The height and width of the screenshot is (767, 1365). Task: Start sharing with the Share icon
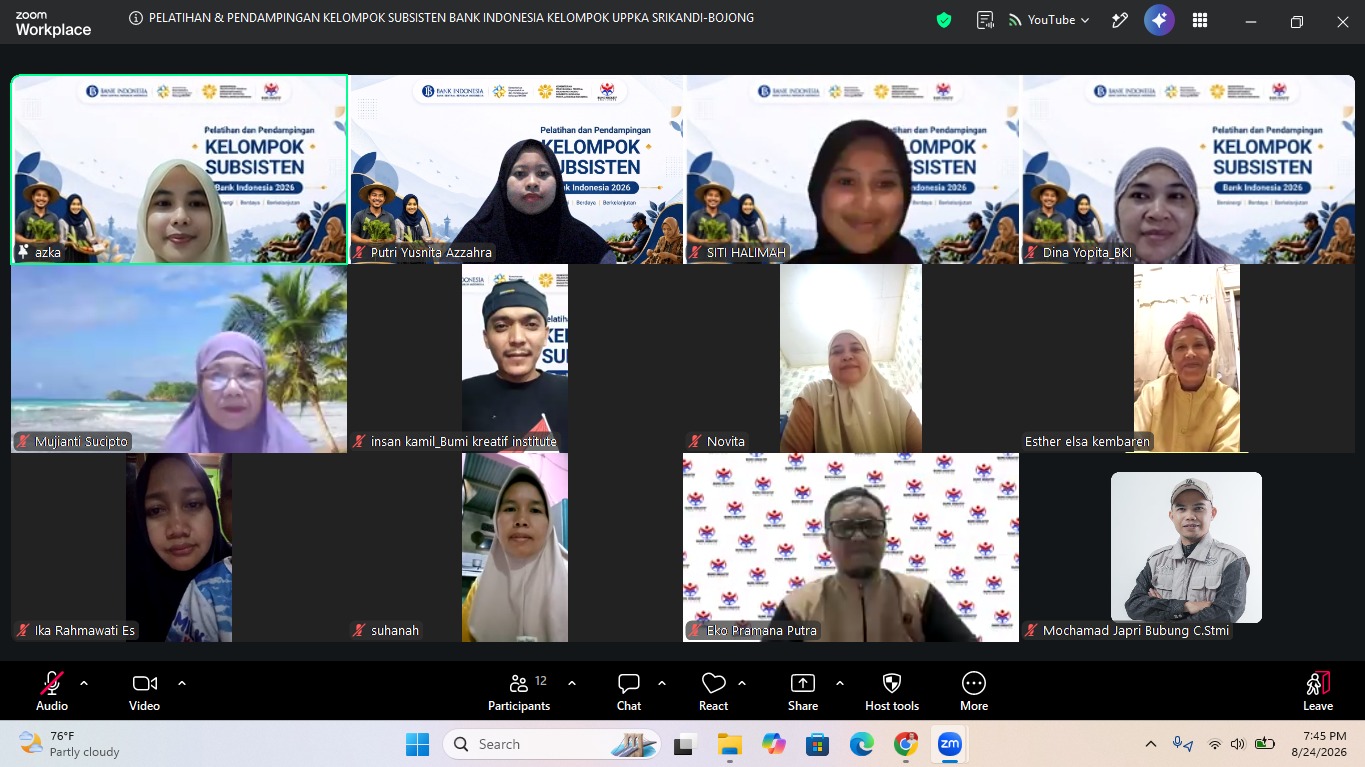pos(803,692)
